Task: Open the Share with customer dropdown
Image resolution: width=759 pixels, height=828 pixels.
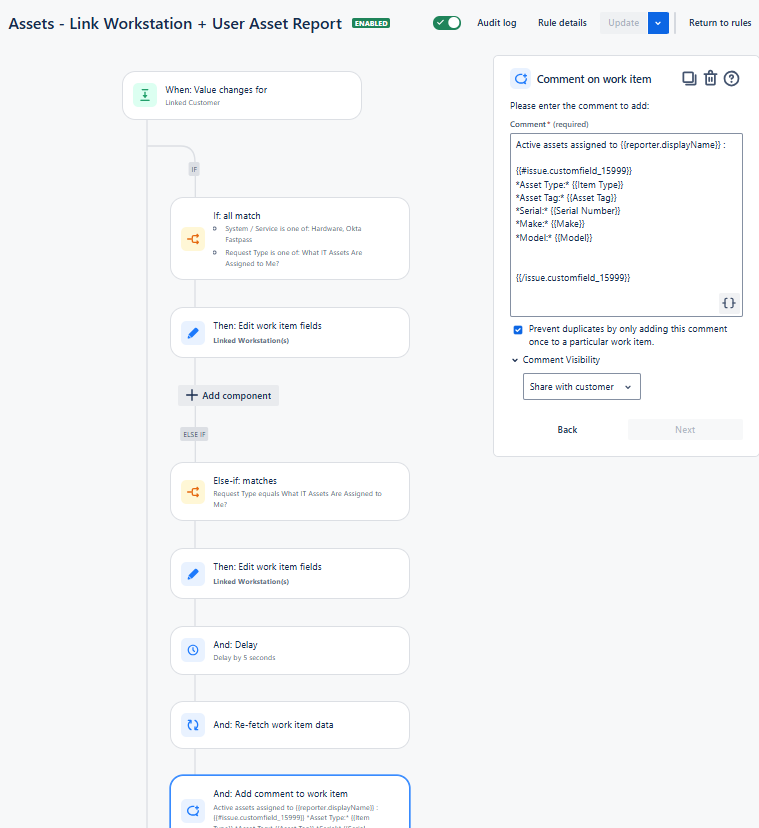Action: click(x=581, y=386)
